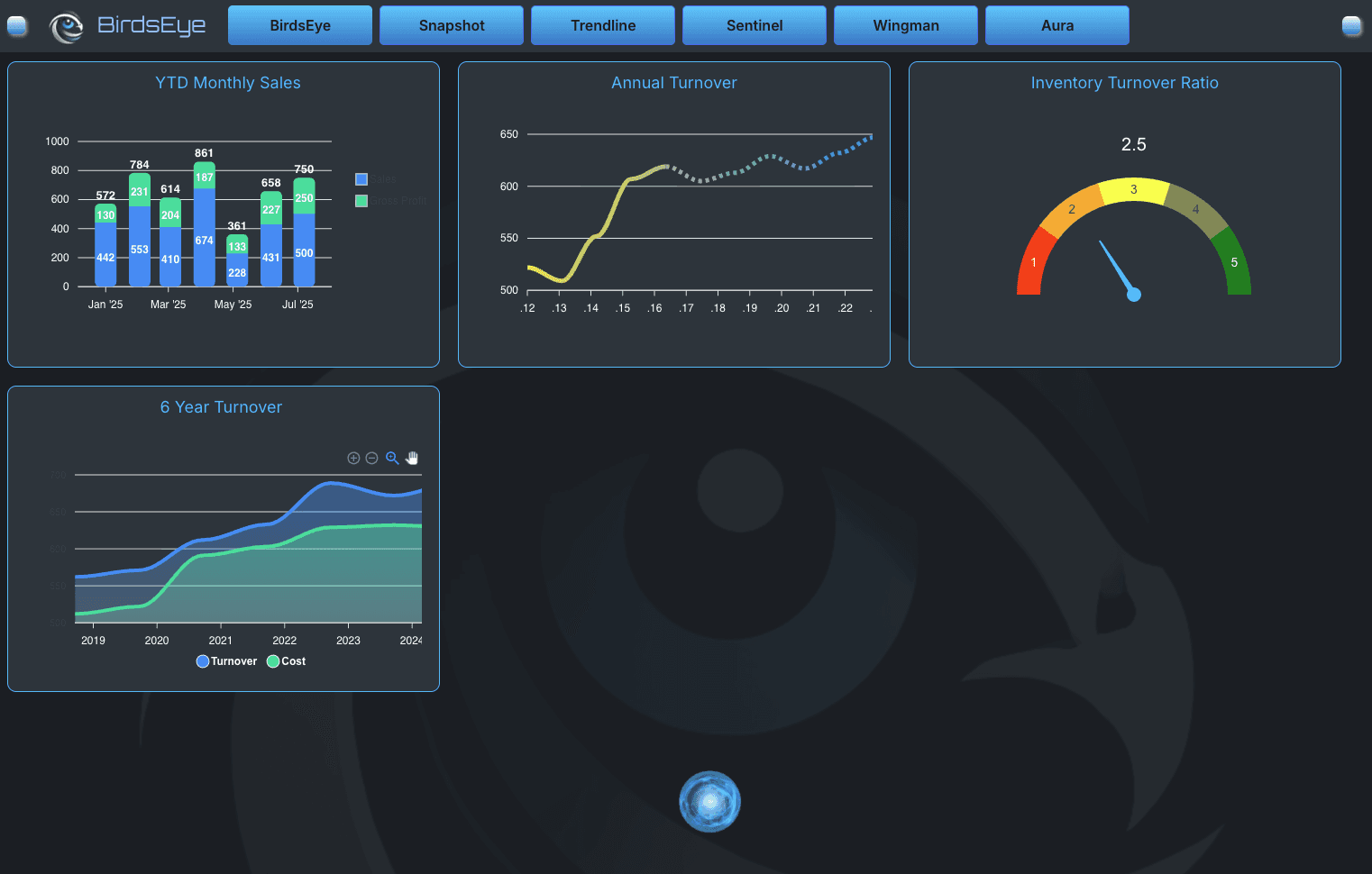Screen dimensions: 1372x874
Task: Click the zoom in plus icon on 6 Year Turnover
Action: (x=353, y=458)
